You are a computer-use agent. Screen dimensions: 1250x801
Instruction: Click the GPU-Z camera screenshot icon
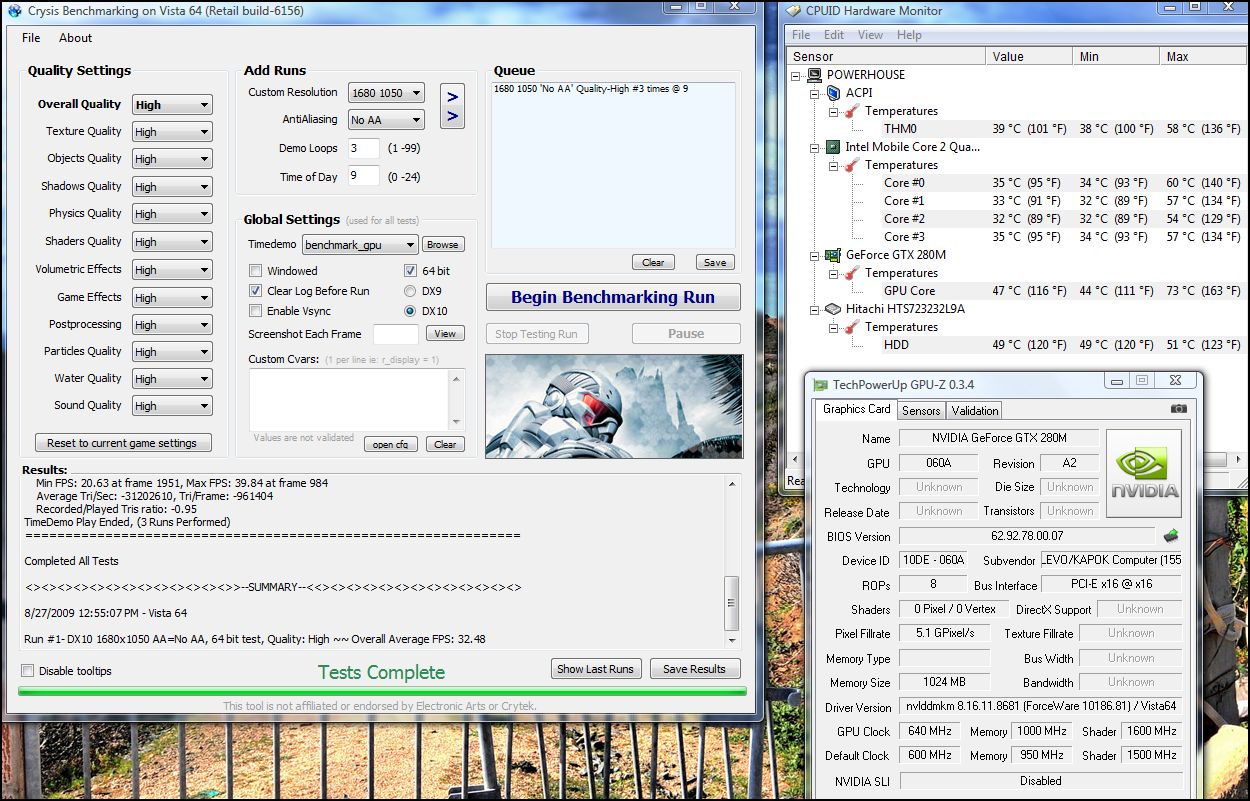[1179, 409]
